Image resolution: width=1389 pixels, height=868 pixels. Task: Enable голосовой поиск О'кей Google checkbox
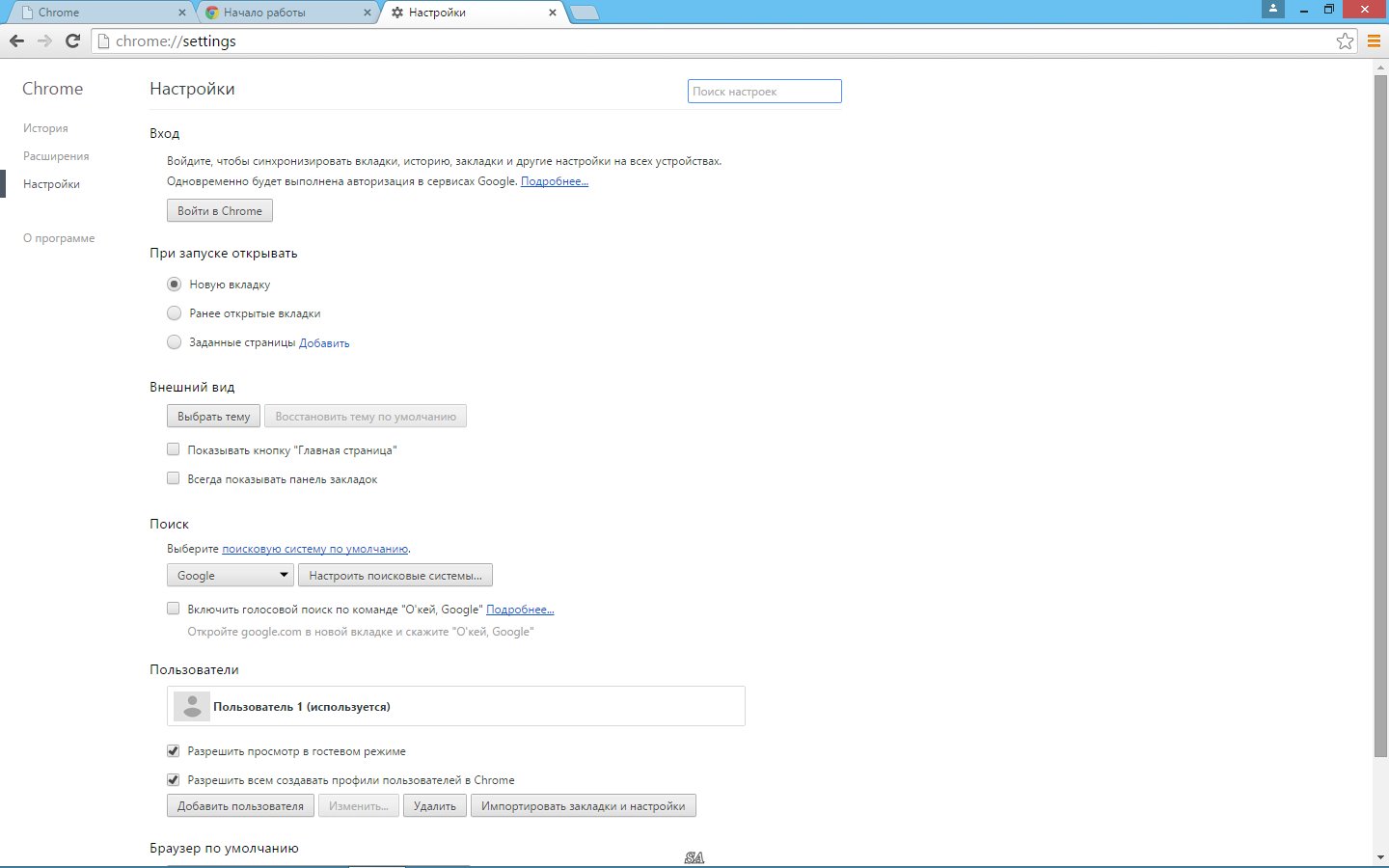174,609
